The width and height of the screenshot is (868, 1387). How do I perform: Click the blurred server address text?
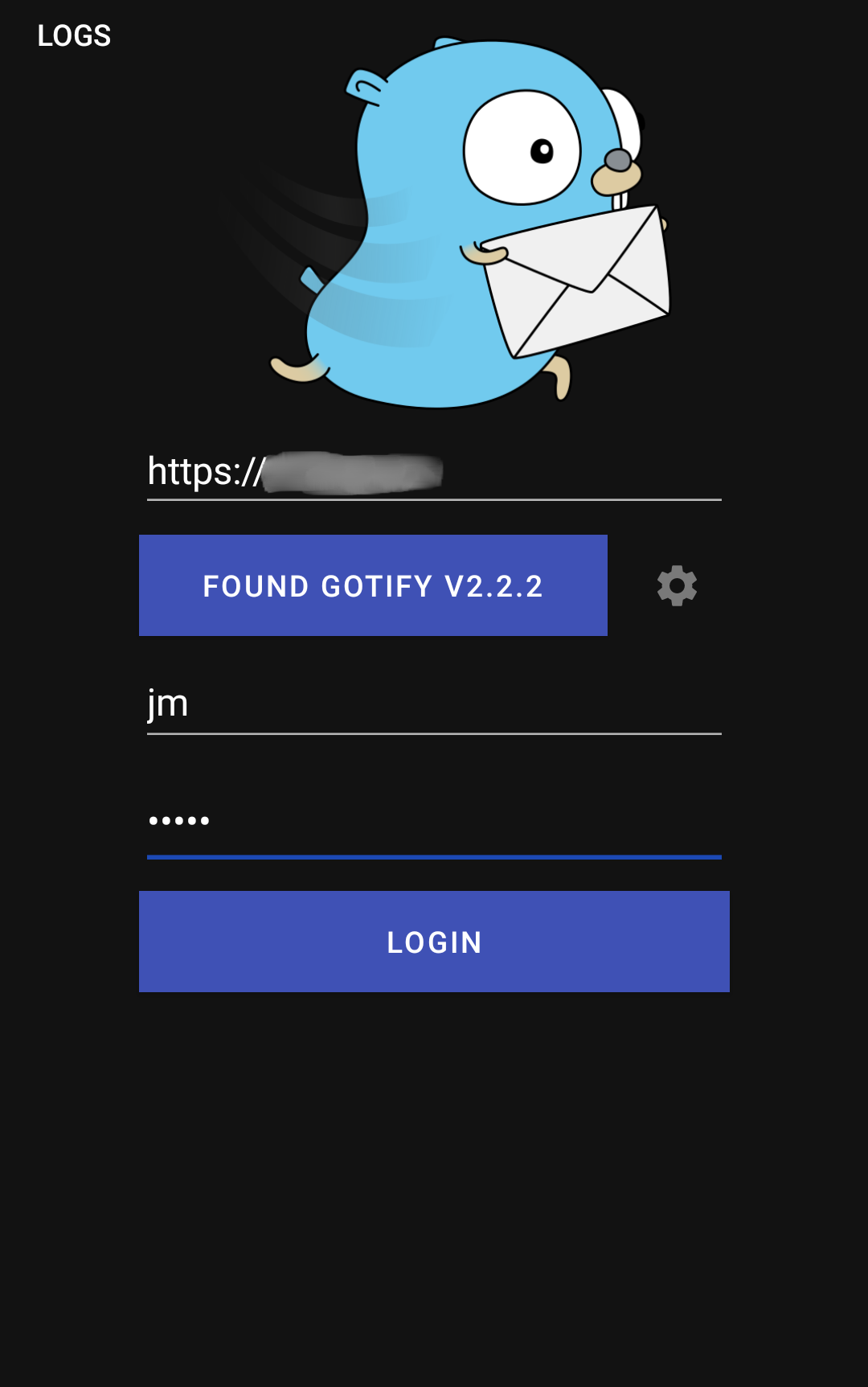pyautogui.click(x=352, y=473)
